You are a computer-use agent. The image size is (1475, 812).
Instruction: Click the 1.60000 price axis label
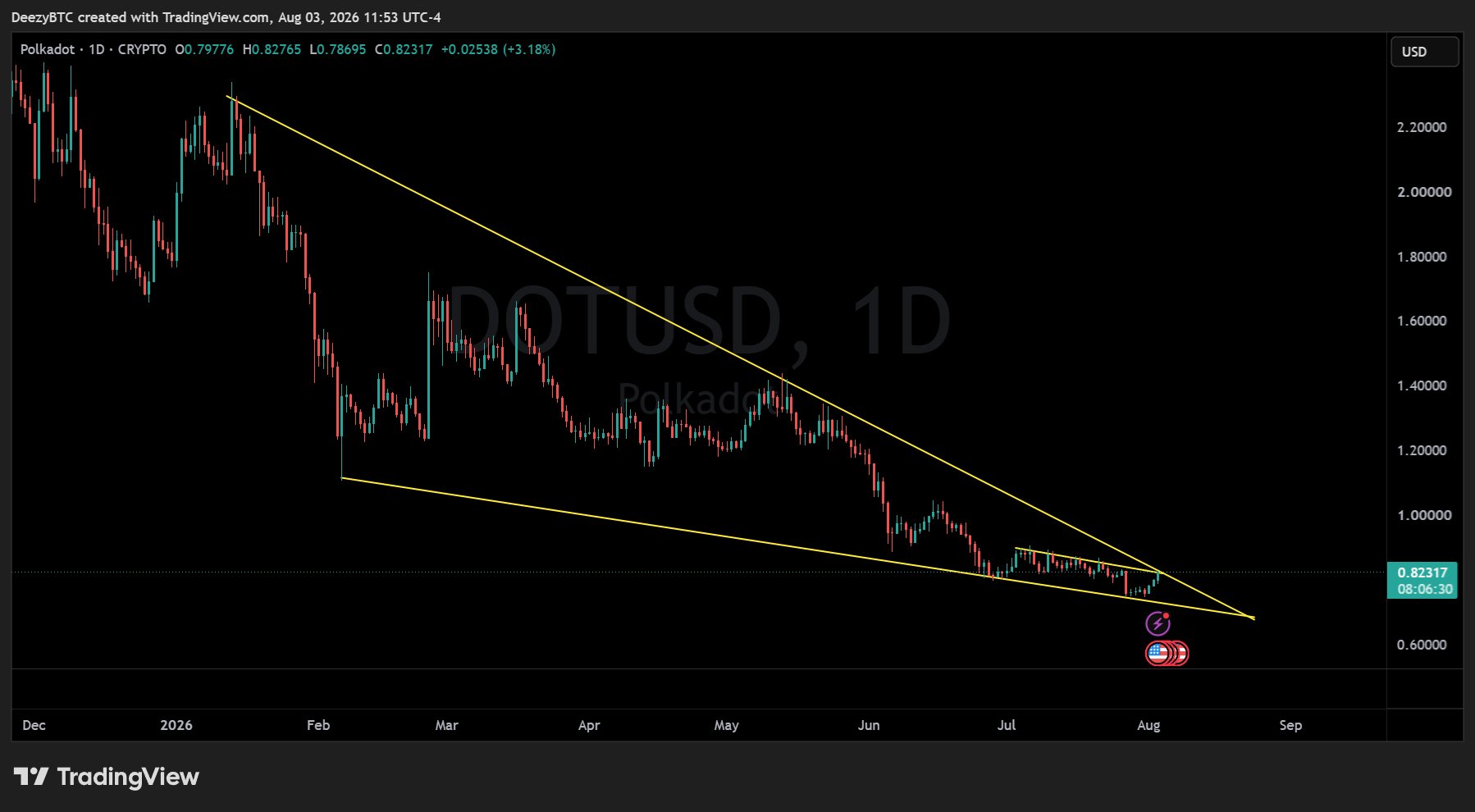[x=1422, y=321]
